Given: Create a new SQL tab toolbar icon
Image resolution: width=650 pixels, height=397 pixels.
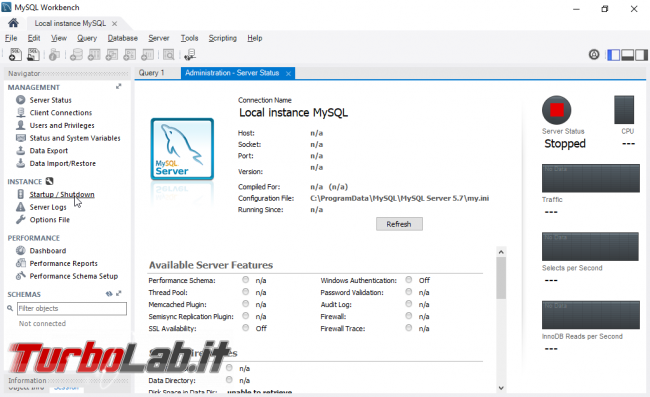Looking at the screenshot, I should [15, 54].
